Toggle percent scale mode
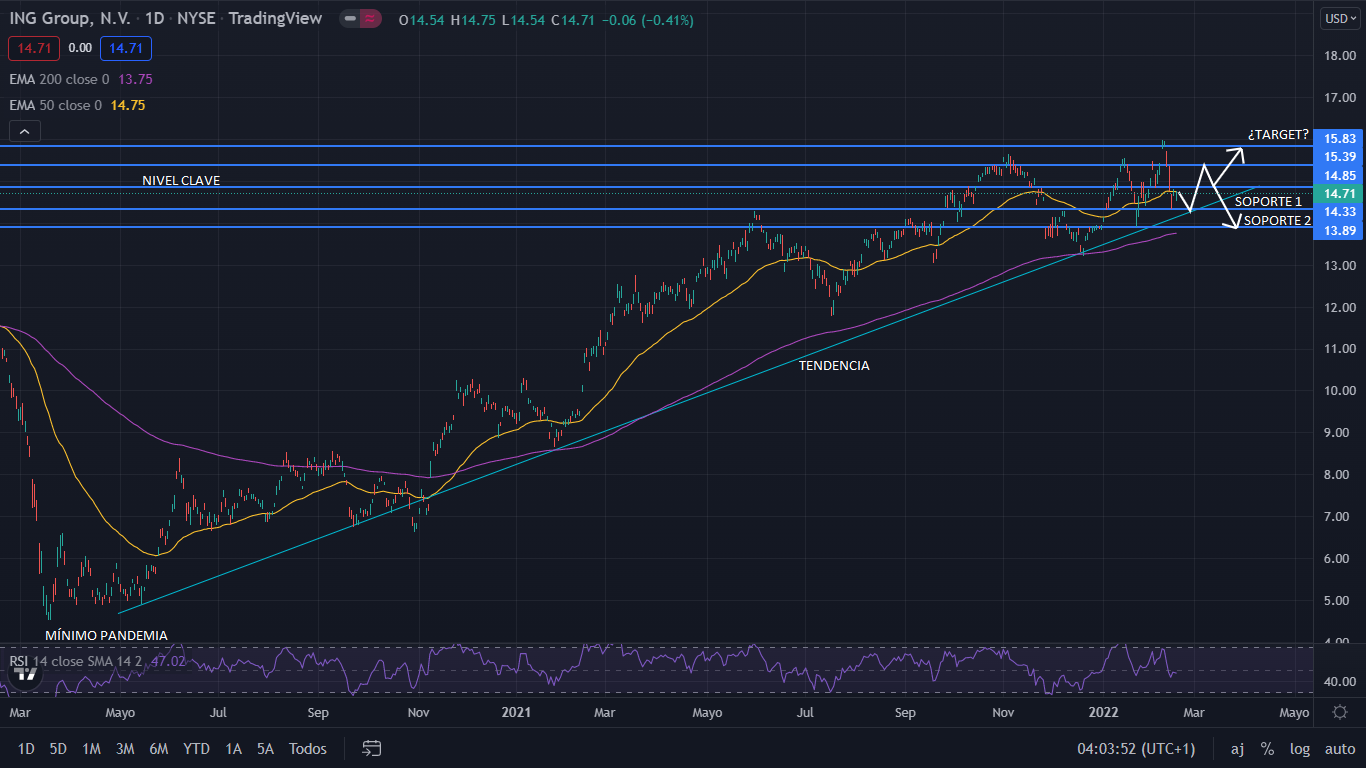Viewport: 1366px width, 768px height. point(1267,748)
